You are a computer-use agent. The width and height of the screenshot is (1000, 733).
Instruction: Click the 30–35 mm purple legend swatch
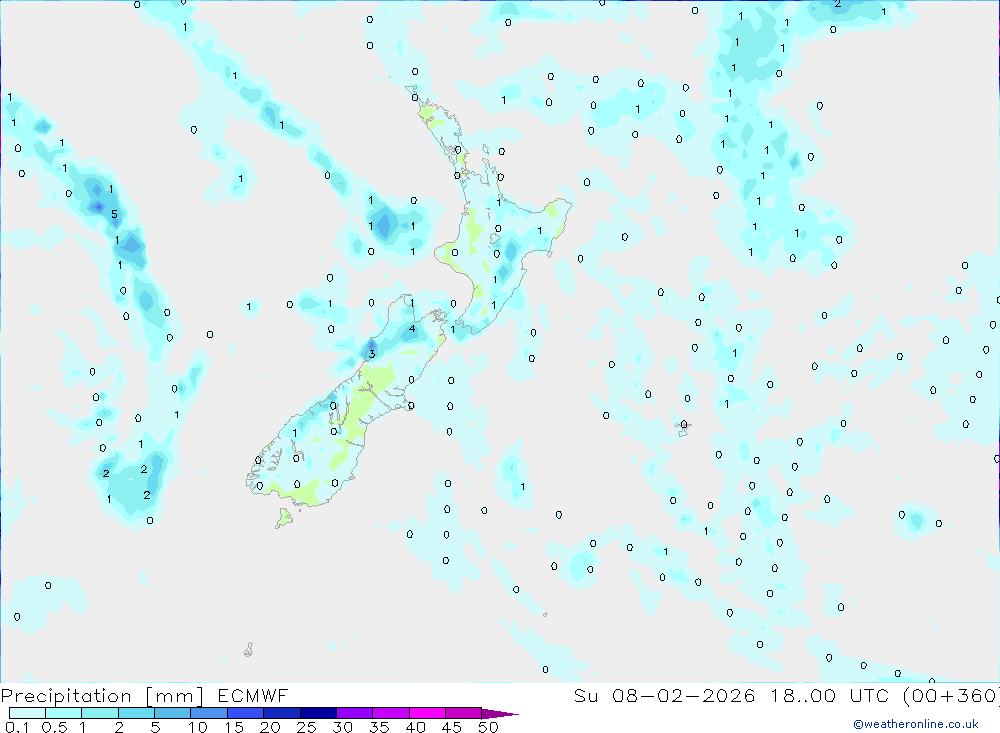point(355,713)
